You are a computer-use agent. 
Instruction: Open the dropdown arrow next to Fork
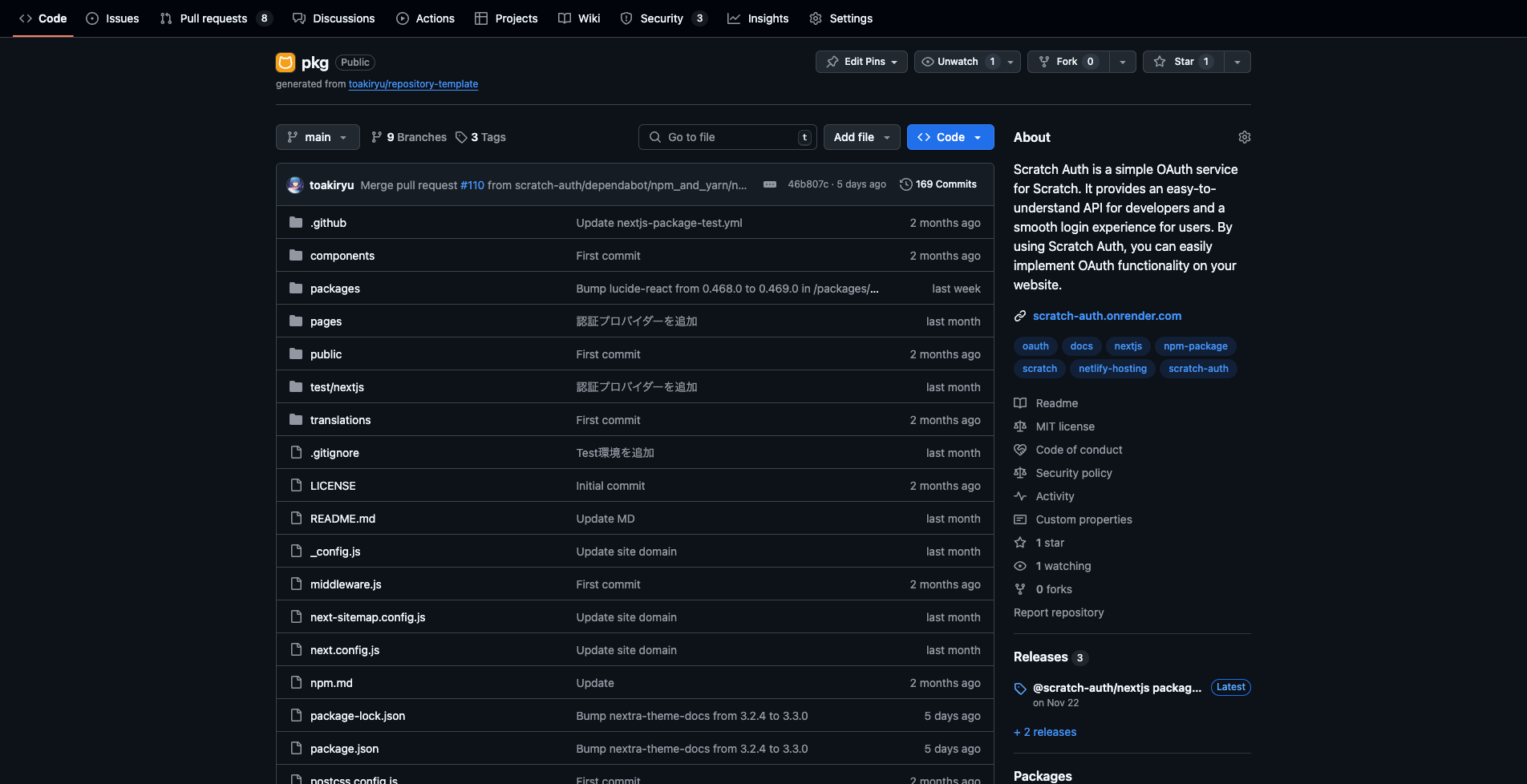click(x=1123, y=62)
